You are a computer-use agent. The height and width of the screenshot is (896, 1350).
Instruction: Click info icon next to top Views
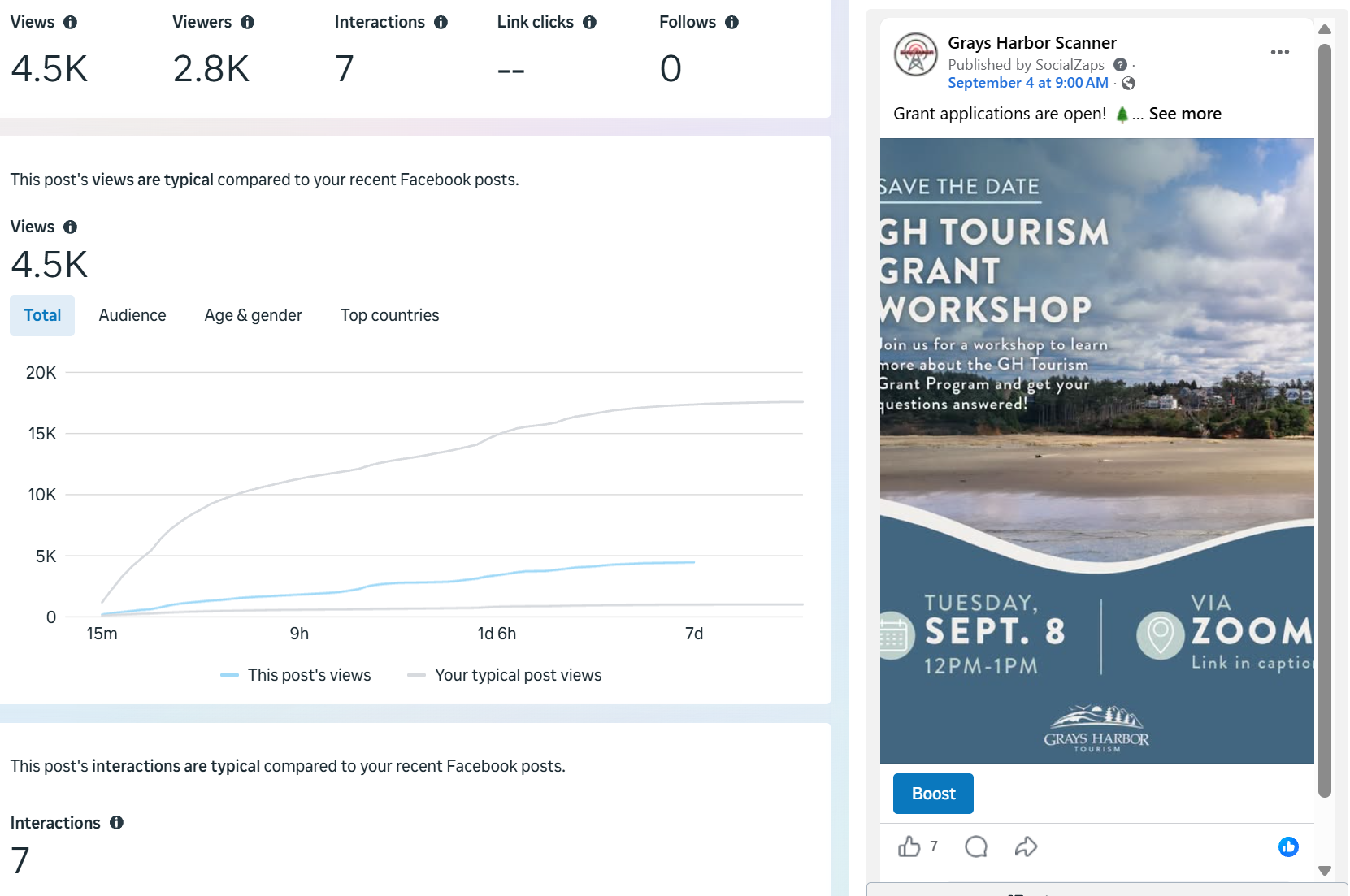coord(70,23)
